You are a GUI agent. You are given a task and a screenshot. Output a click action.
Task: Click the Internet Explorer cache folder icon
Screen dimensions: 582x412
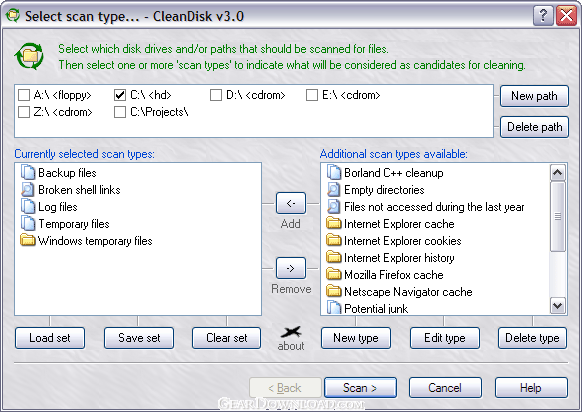tap(334, 223)
